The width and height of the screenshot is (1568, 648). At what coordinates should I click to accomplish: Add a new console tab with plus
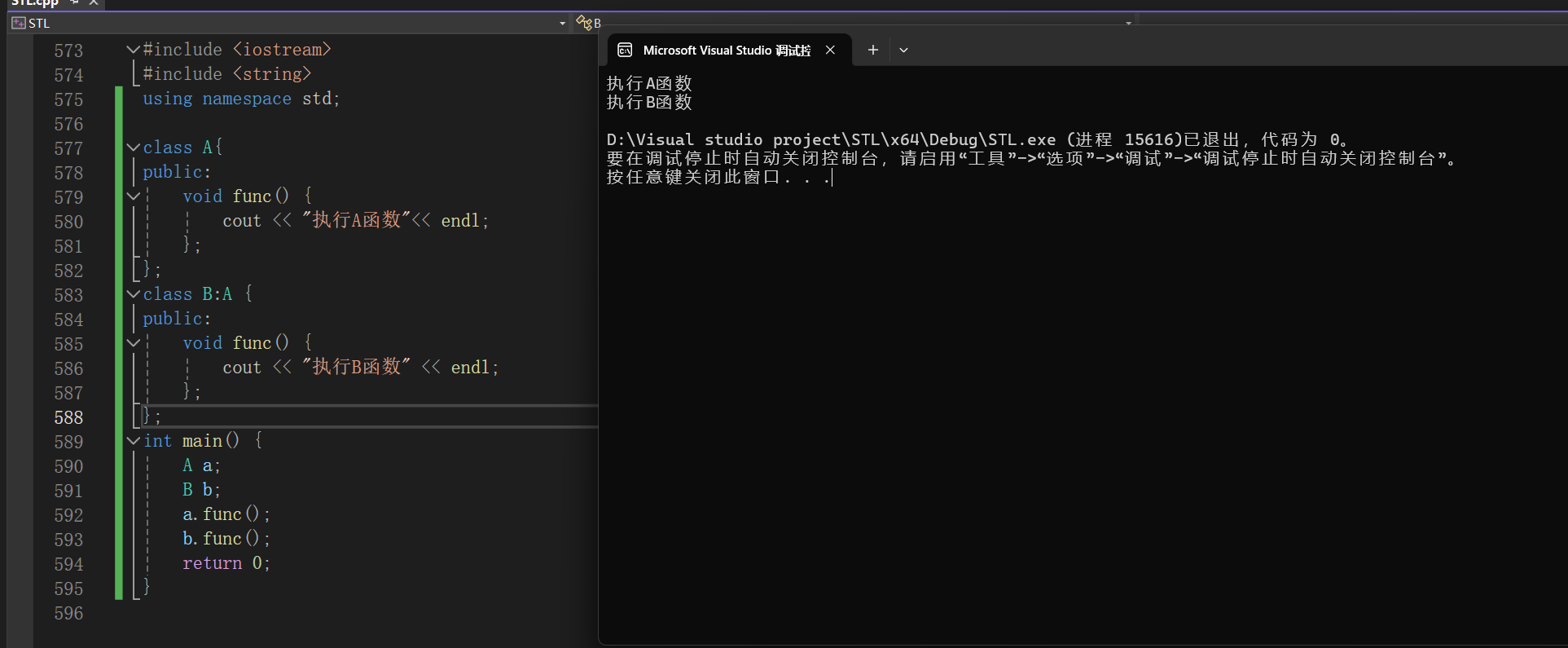click(872, 50)
